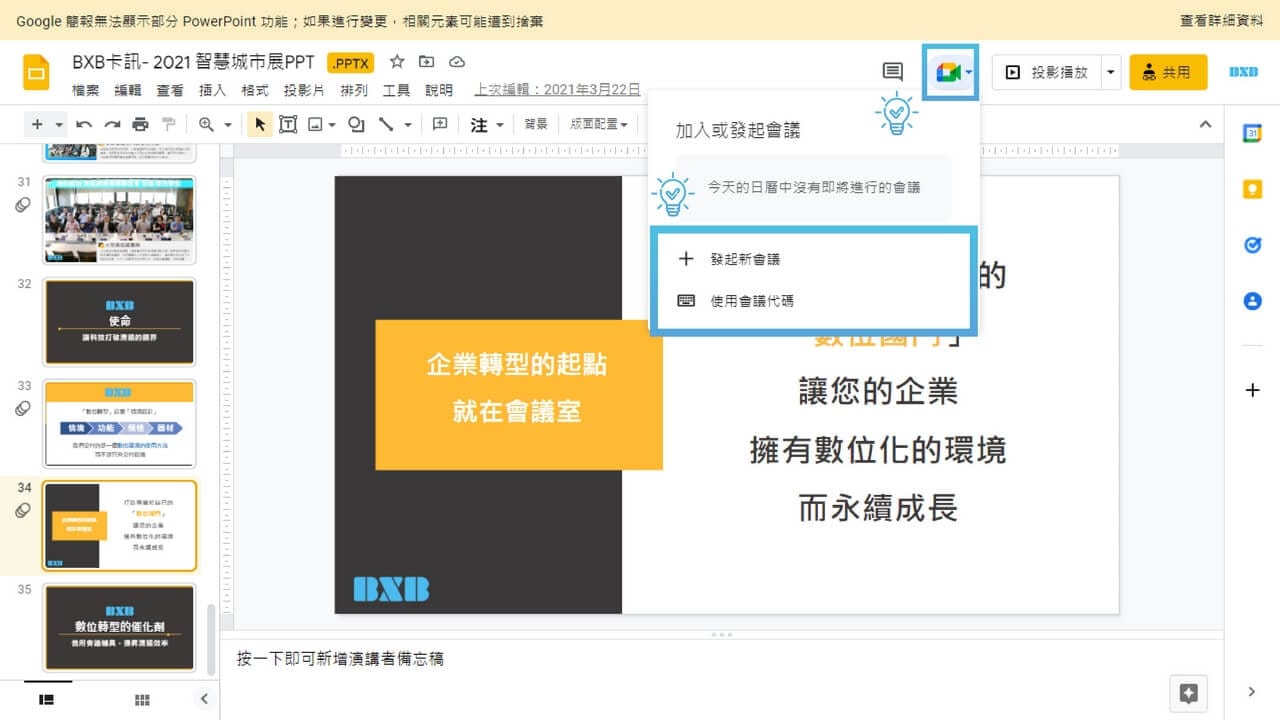The width and height of the screenshot is (1280, 720).
Task: Star the presentation
Action: 397,61
